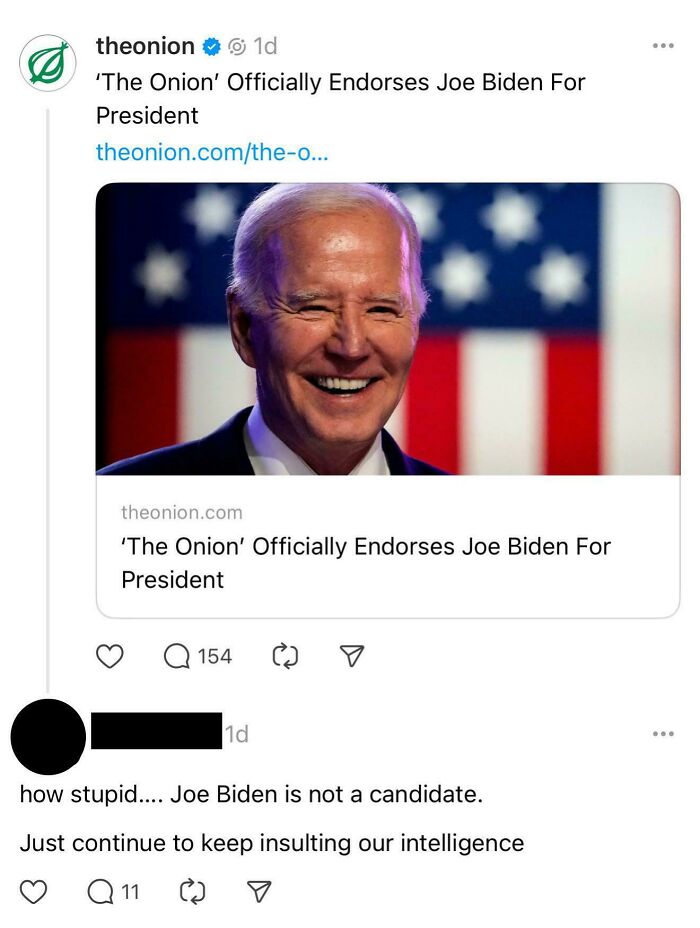Share the reply via its send arrow
Screen dimensions: 700x928
(x=257, y=890)
